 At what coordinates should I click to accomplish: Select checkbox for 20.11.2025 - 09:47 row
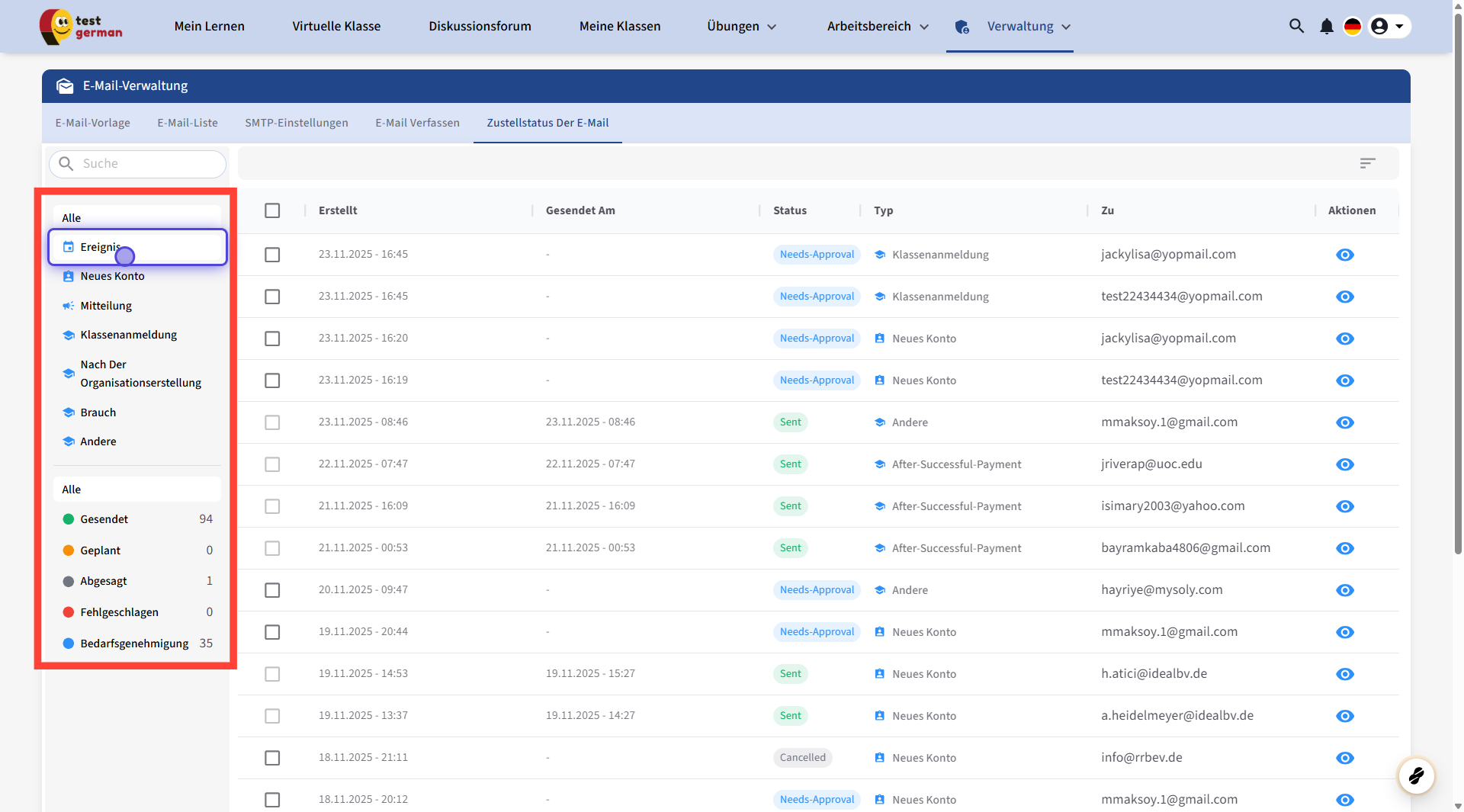(272, 590)
